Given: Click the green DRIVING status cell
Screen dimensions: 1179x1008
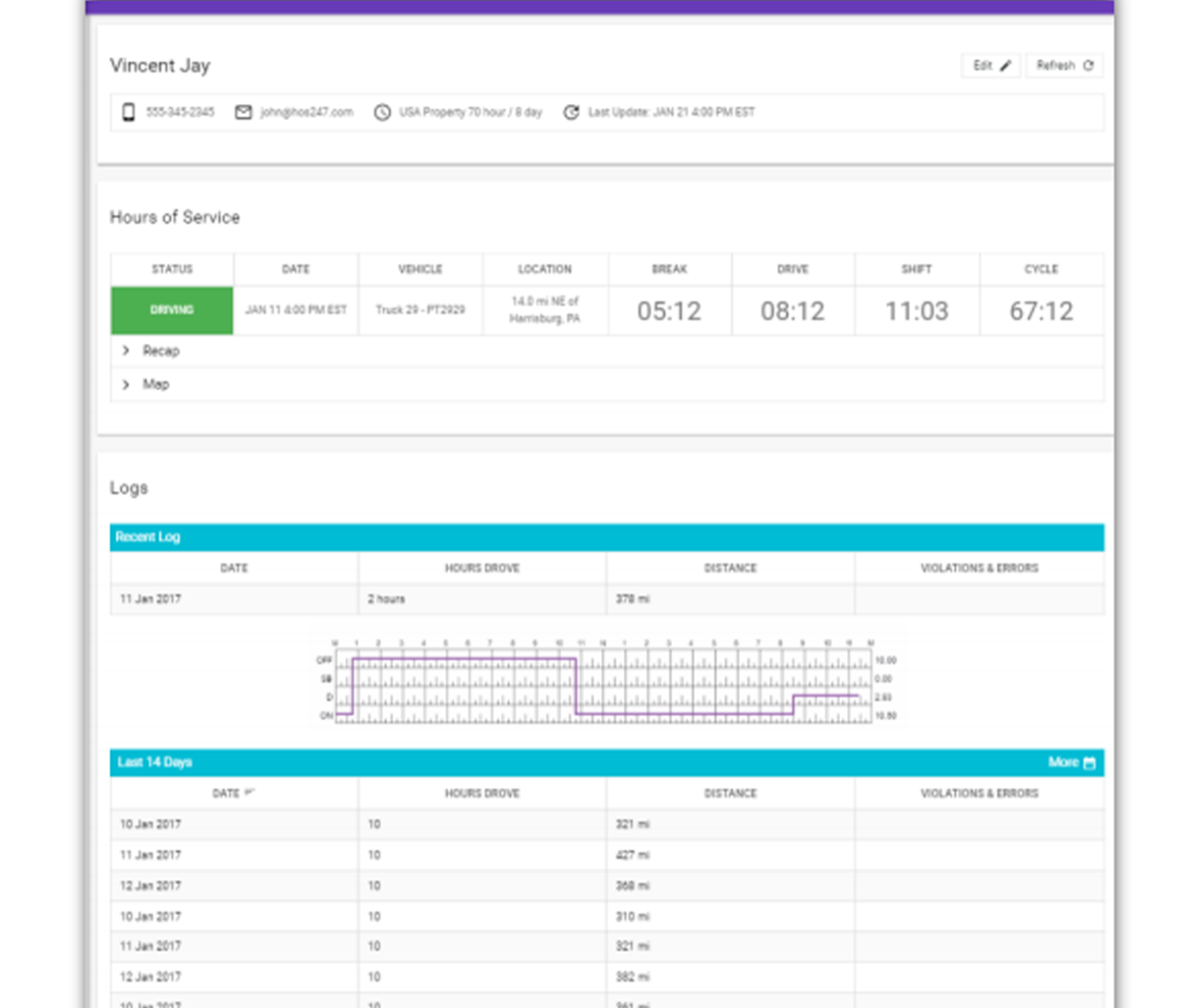Looking at the screenshot, I should pyautogui.click(x=172, y=310).
